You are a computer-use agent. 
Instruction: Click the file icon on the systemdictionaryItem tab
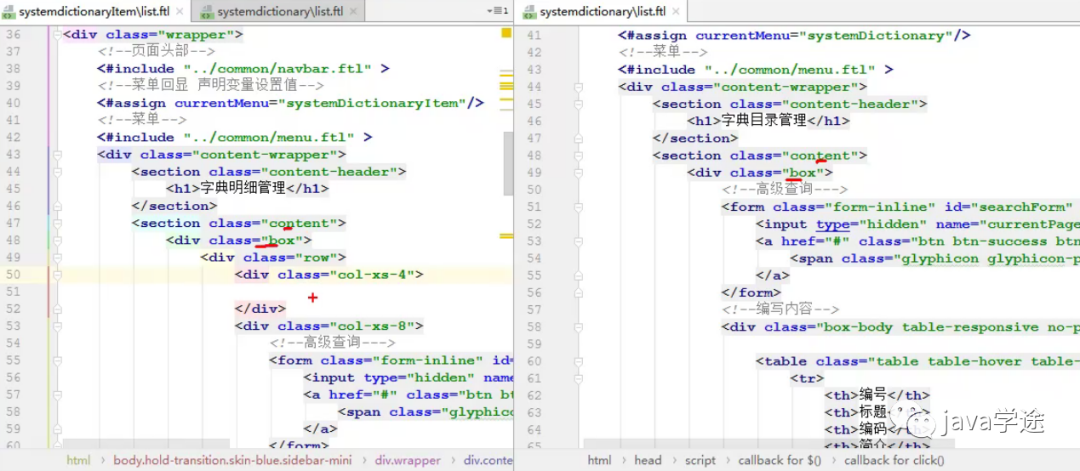(9, 12)
